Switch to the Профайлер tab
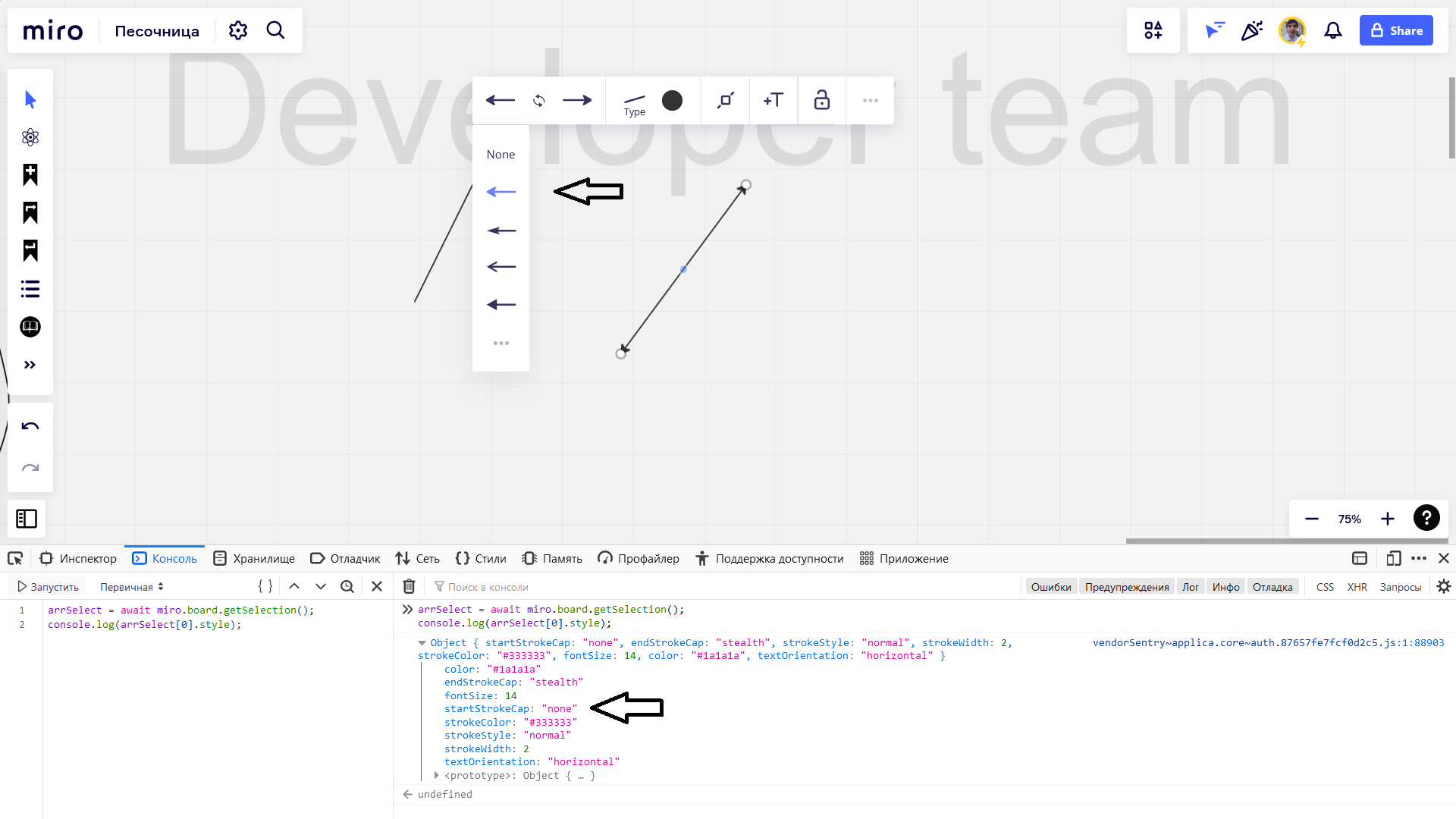Screen dimensions: 1456x819 coord(639,559)
